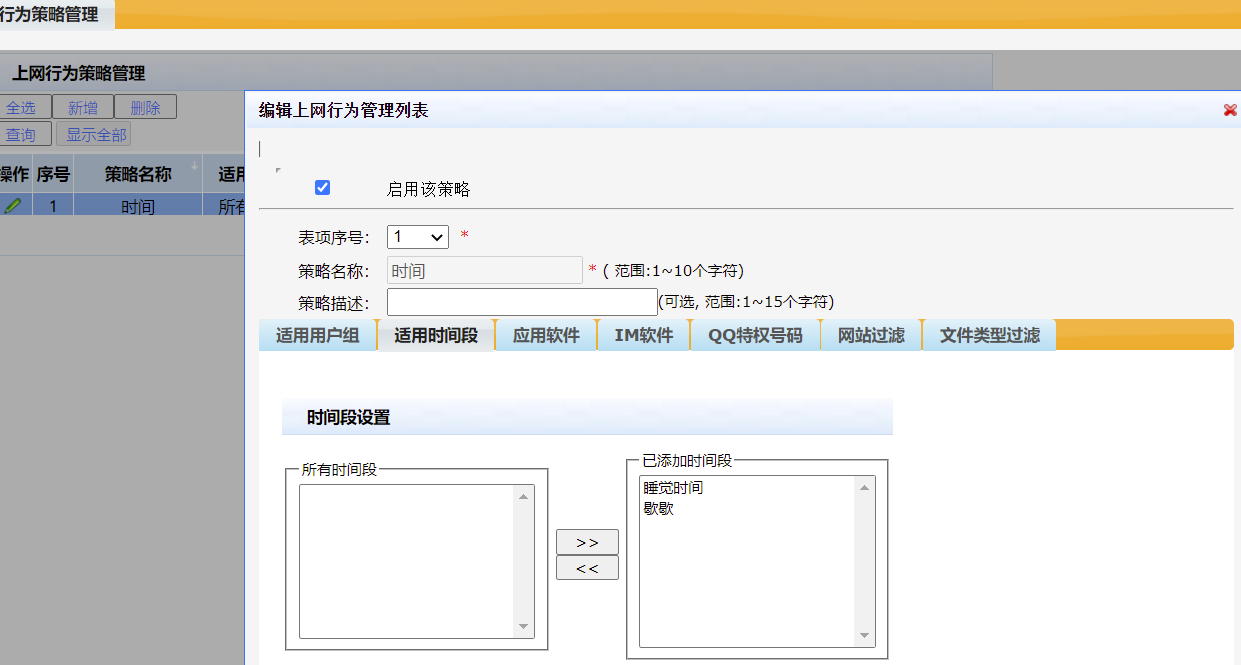Image resolution: width=1241 pixels, height=665 pixels.
Task: Click the up arrow of the 已添加时间段 list scrollbar
Action: [864, 487]
